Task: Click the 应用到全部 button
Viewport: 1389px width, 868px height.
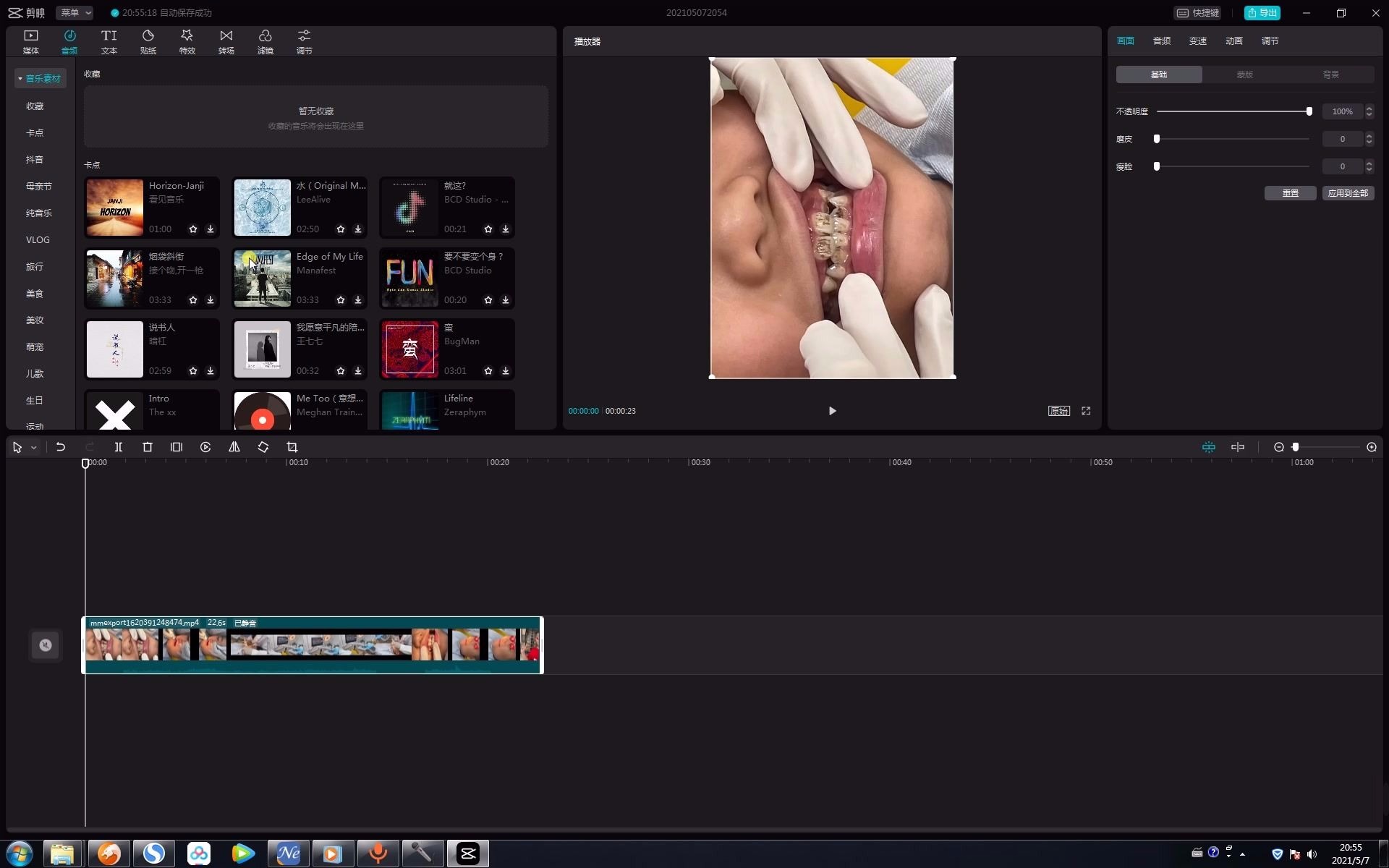Action: pyautogui.click(x=1348, y=193)
